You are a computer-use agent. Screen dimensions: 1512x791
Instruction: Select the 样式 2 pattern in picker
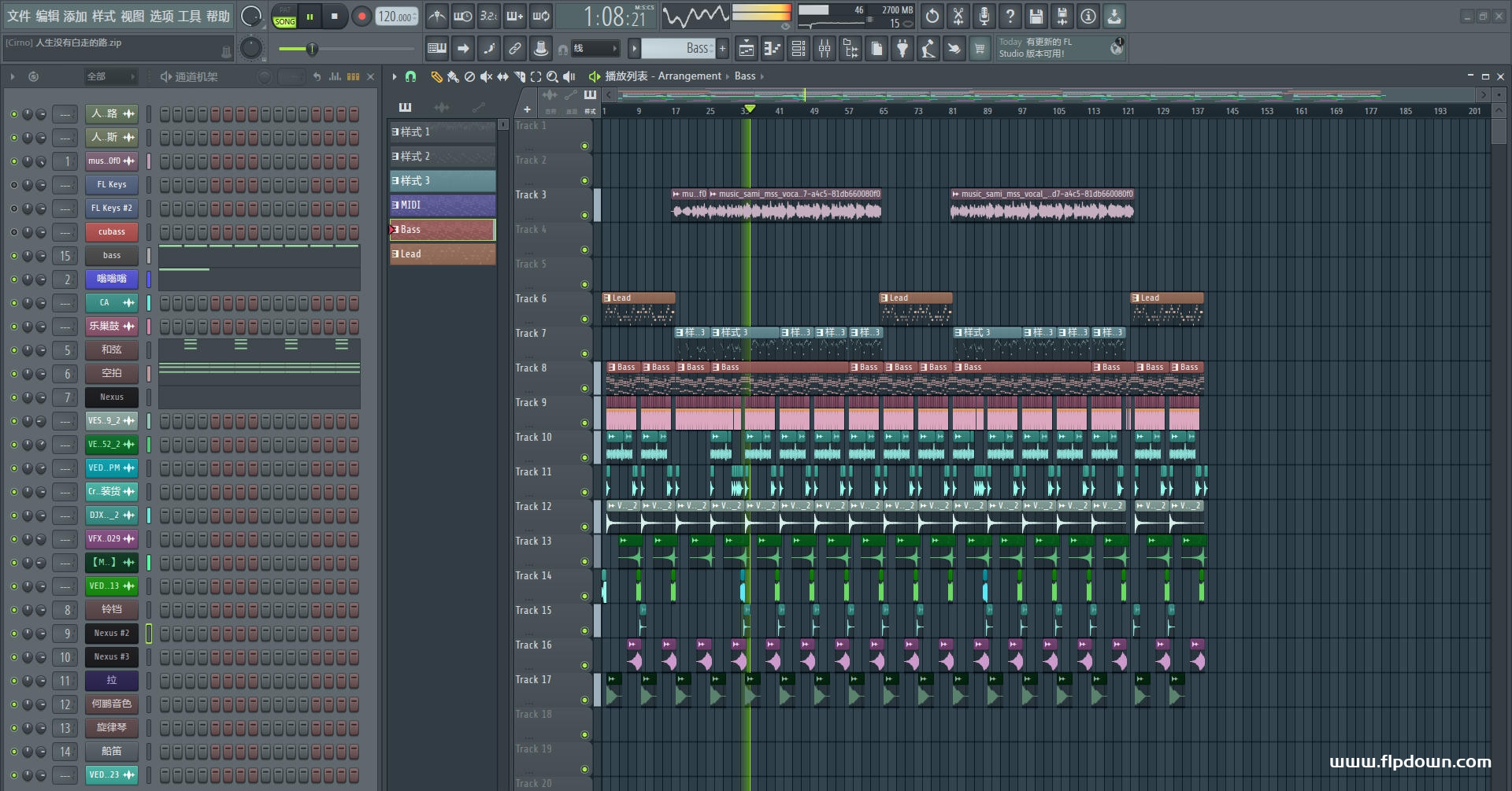pyautogui.click(x=443, y=157)
